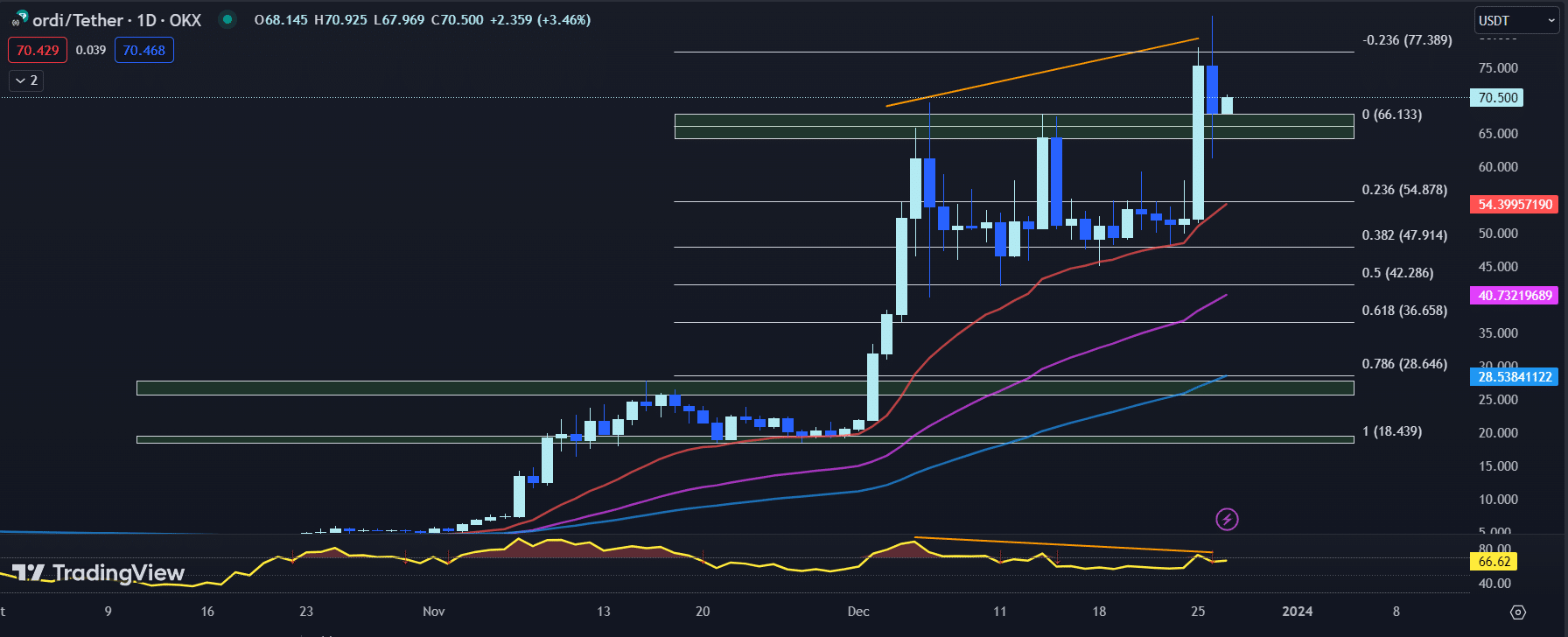Select the green resistance rectangle near 66

1014,126
